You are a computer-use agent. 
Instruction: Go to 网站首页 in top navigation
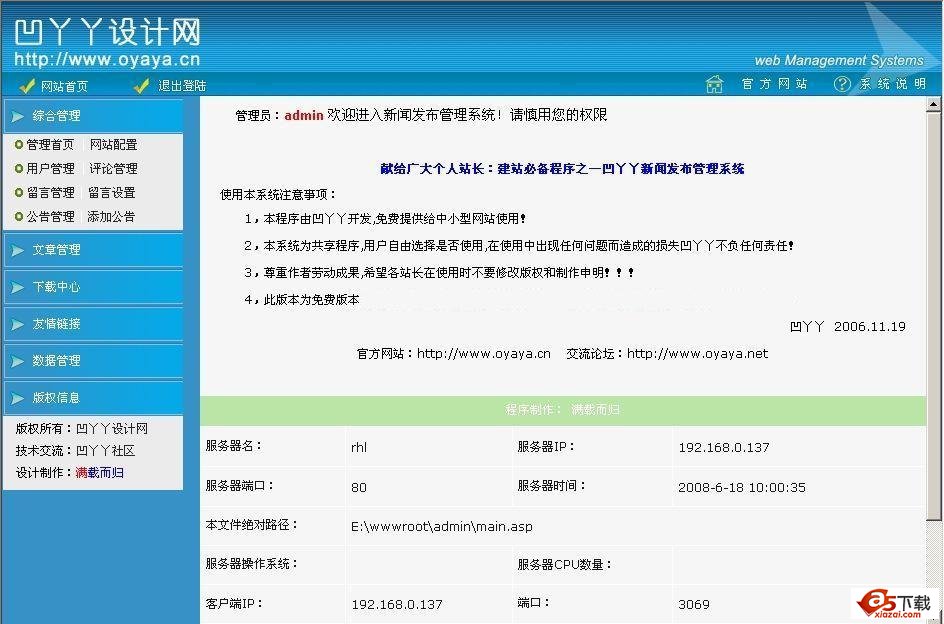(x=64, y=86)
